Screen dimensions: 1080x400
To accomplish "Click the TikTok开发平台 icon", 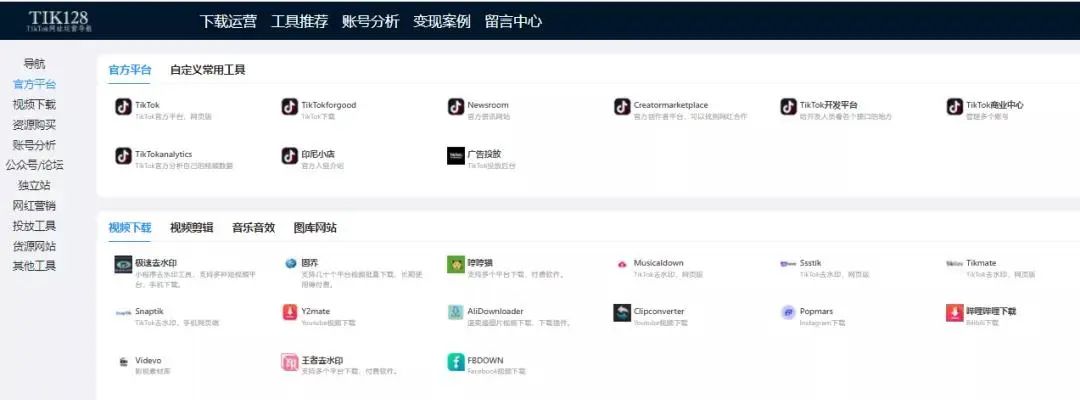I will click(x=788, y=107).
